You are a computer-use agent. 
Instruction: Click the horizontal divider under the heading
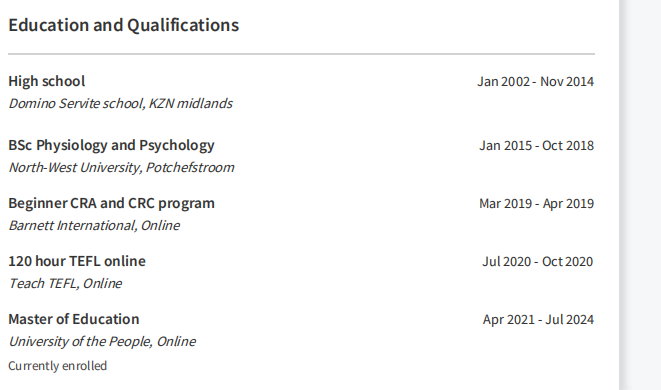click(301, 54)
